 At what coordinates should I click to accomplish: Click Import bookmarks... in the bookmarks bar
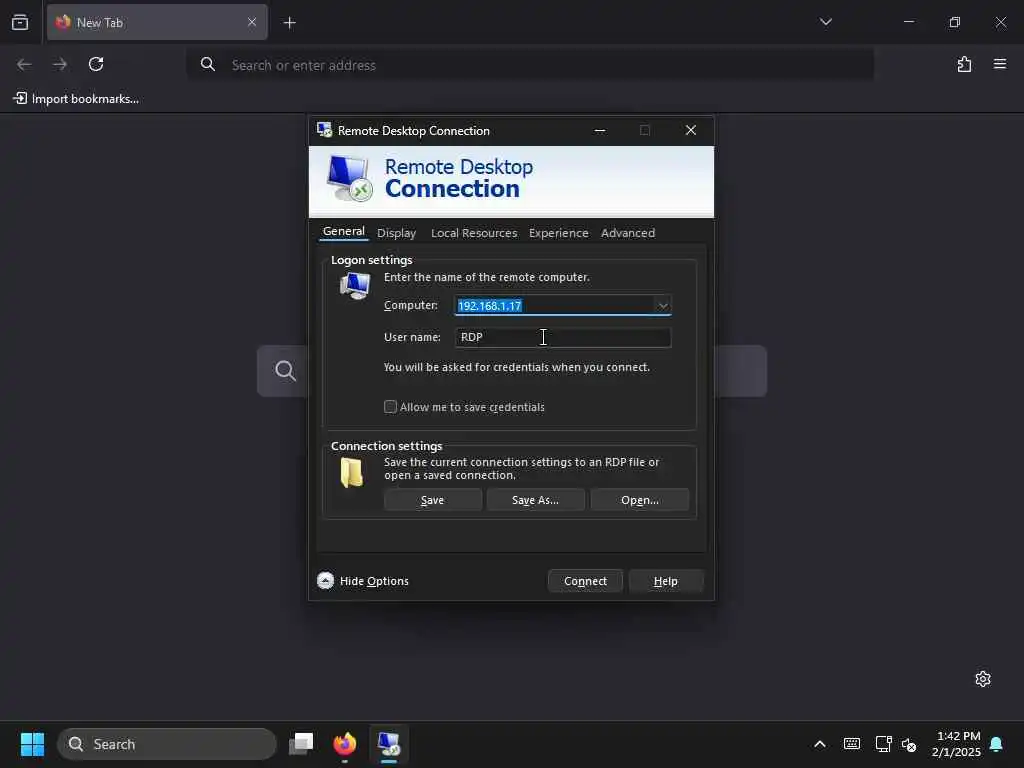click(x=76, y=99)
